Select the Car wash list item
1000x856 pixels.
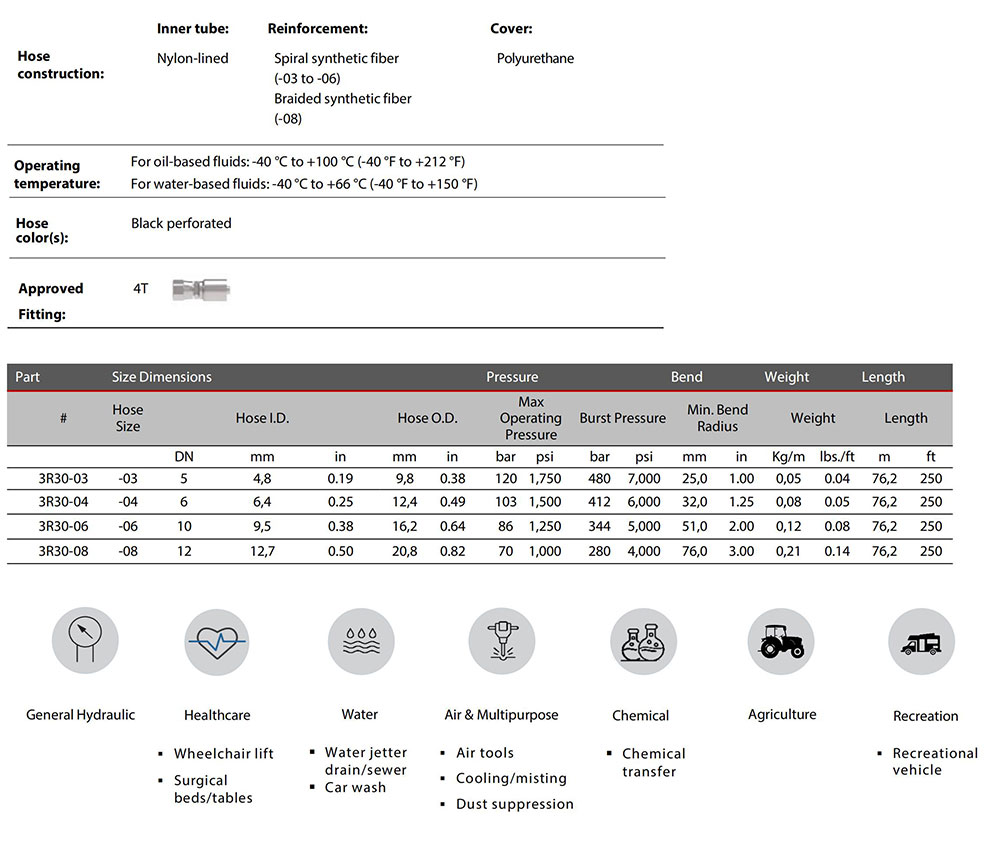click(x=355, y=788)
